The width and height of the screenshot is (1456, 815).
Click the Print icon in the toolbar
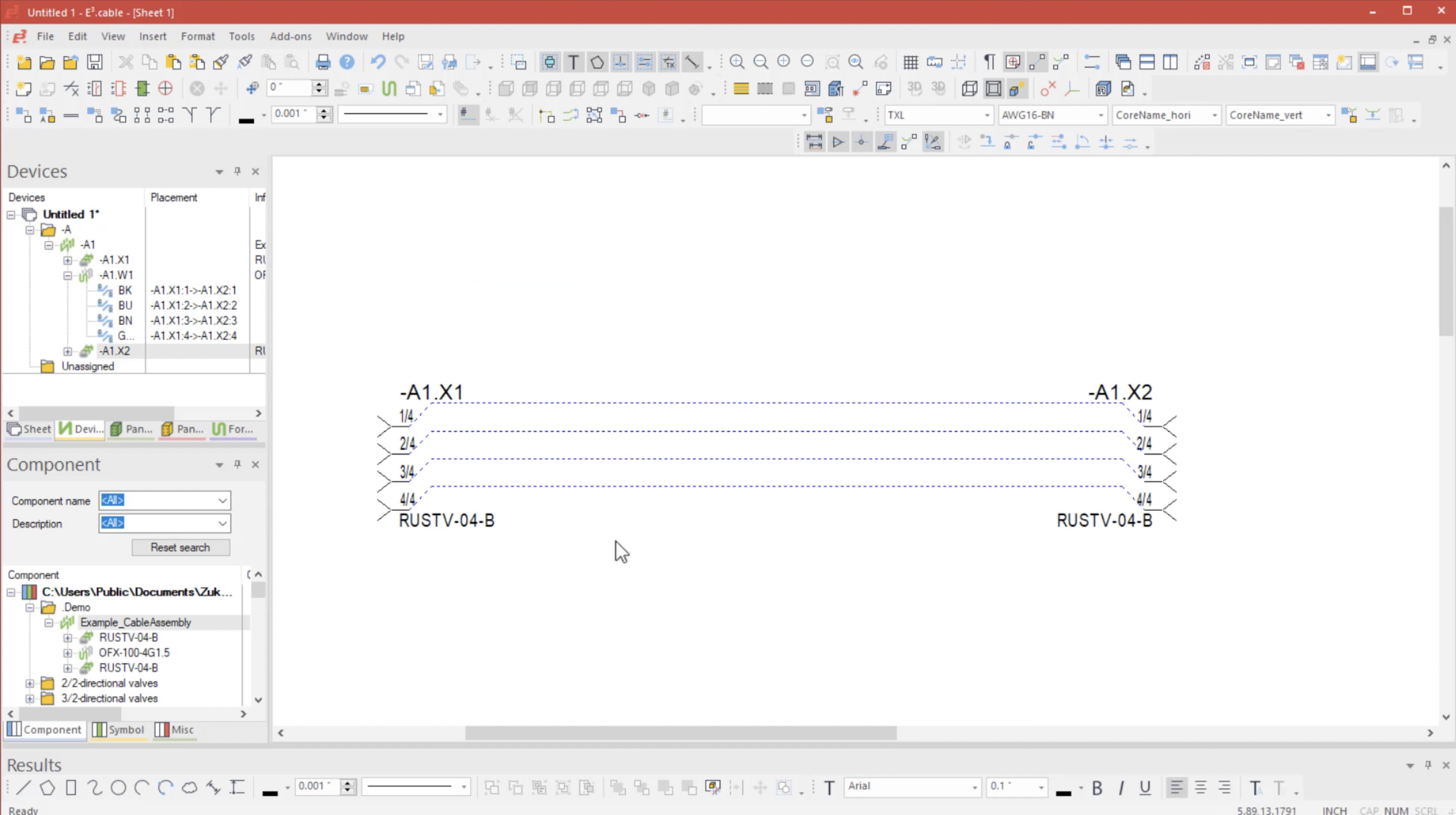point(323,62)
